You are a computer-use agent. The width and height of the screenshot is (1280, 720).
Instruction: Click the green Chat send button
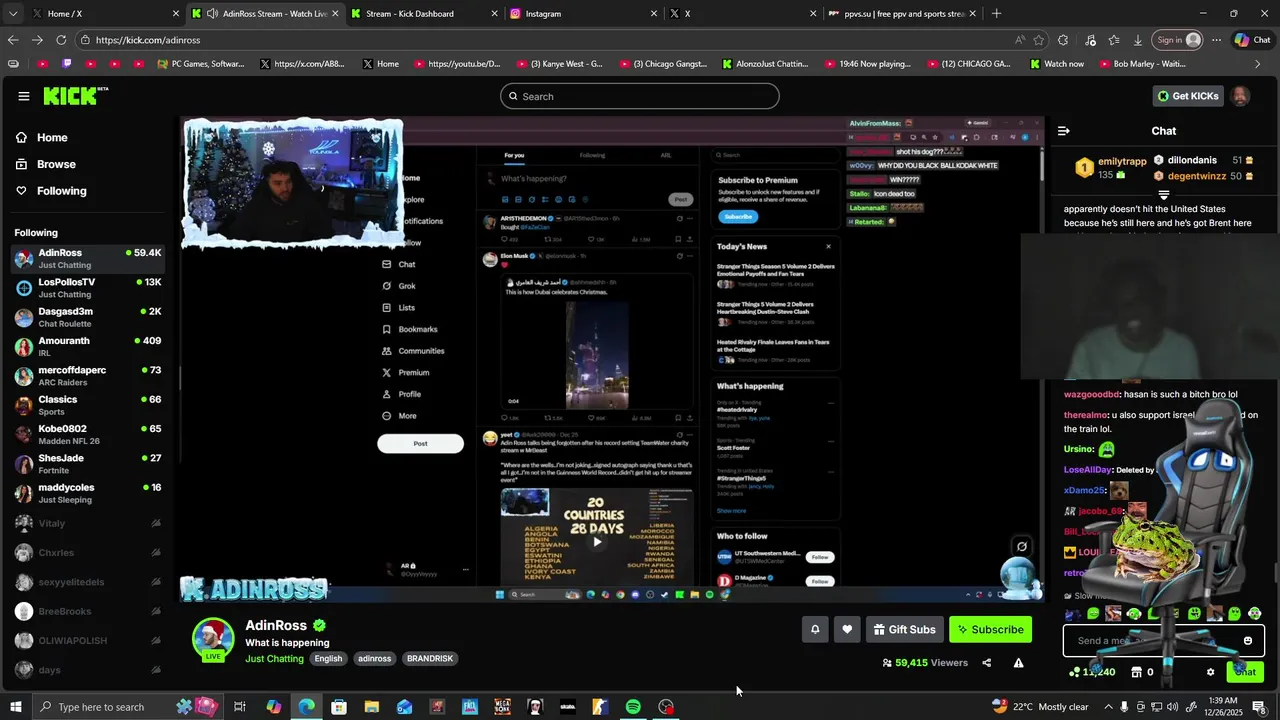pyautogui.click(x=1245, y=672)
